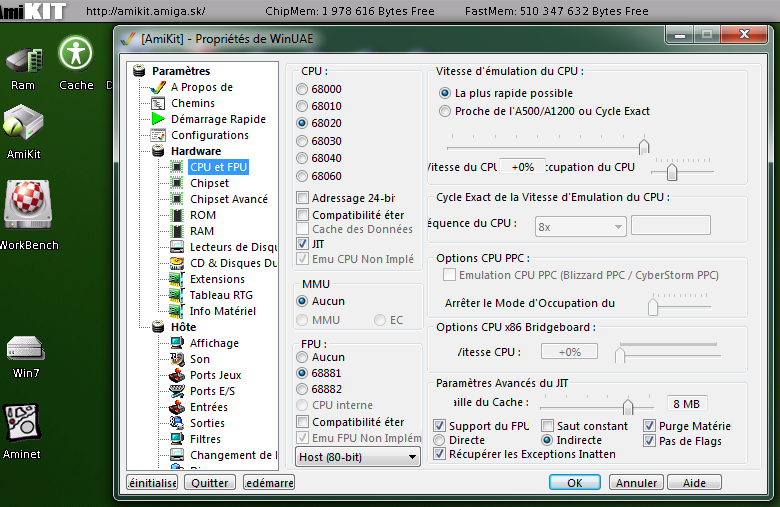Viewport: 780px width, 507px height.
Task: Open the AmiKit desktop drive icon
Action: (x=23, y=123)
